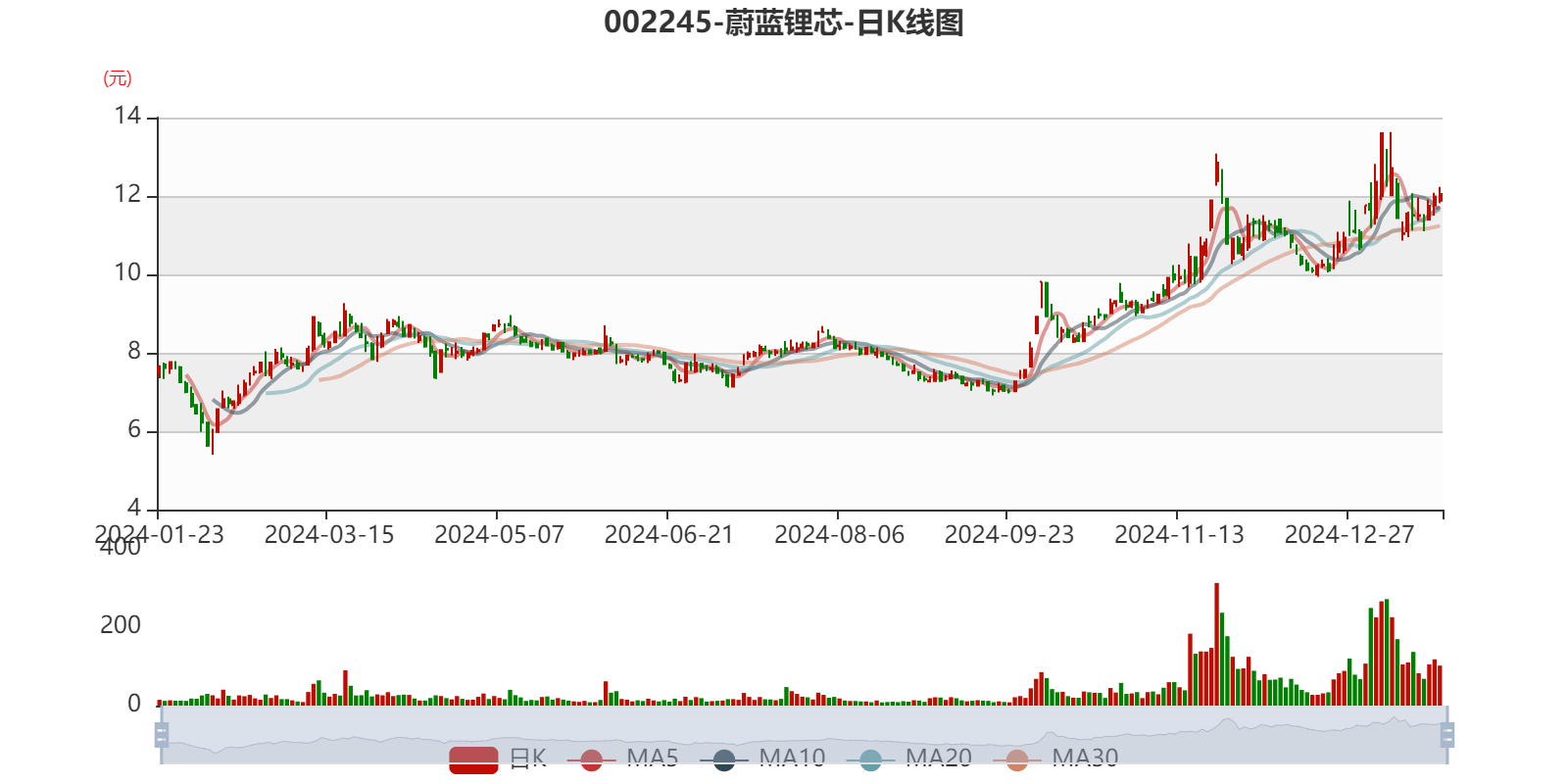The height and width of the screenshot is (784, 1568).
Task: Click the 2024-06-21 date label
Action: click(669, 535)
